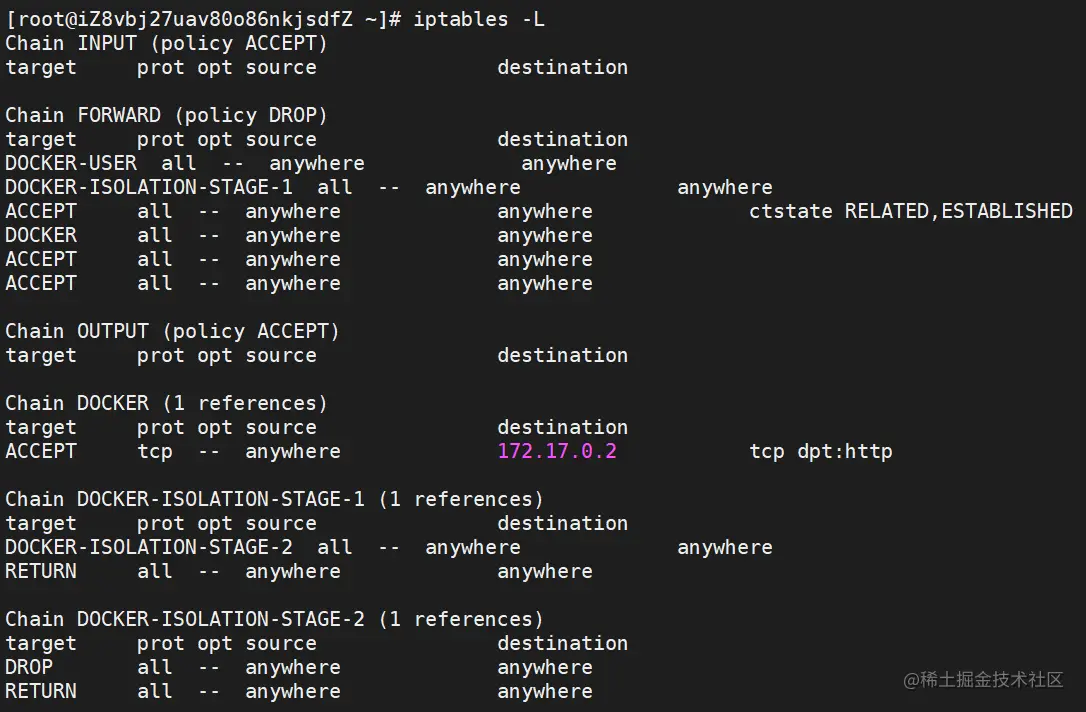
Task: Select the tcp dpt:http text
Action: pos(821,452)
